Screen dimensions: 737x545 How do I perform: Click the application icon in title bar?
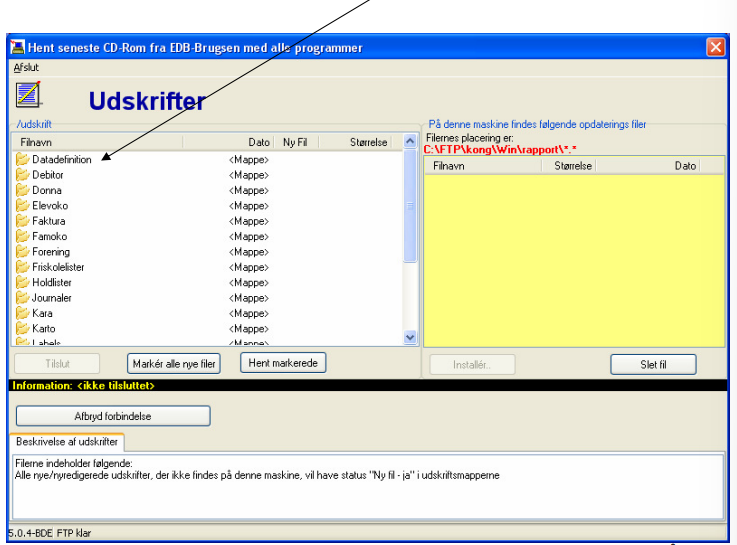pos(17,47)
